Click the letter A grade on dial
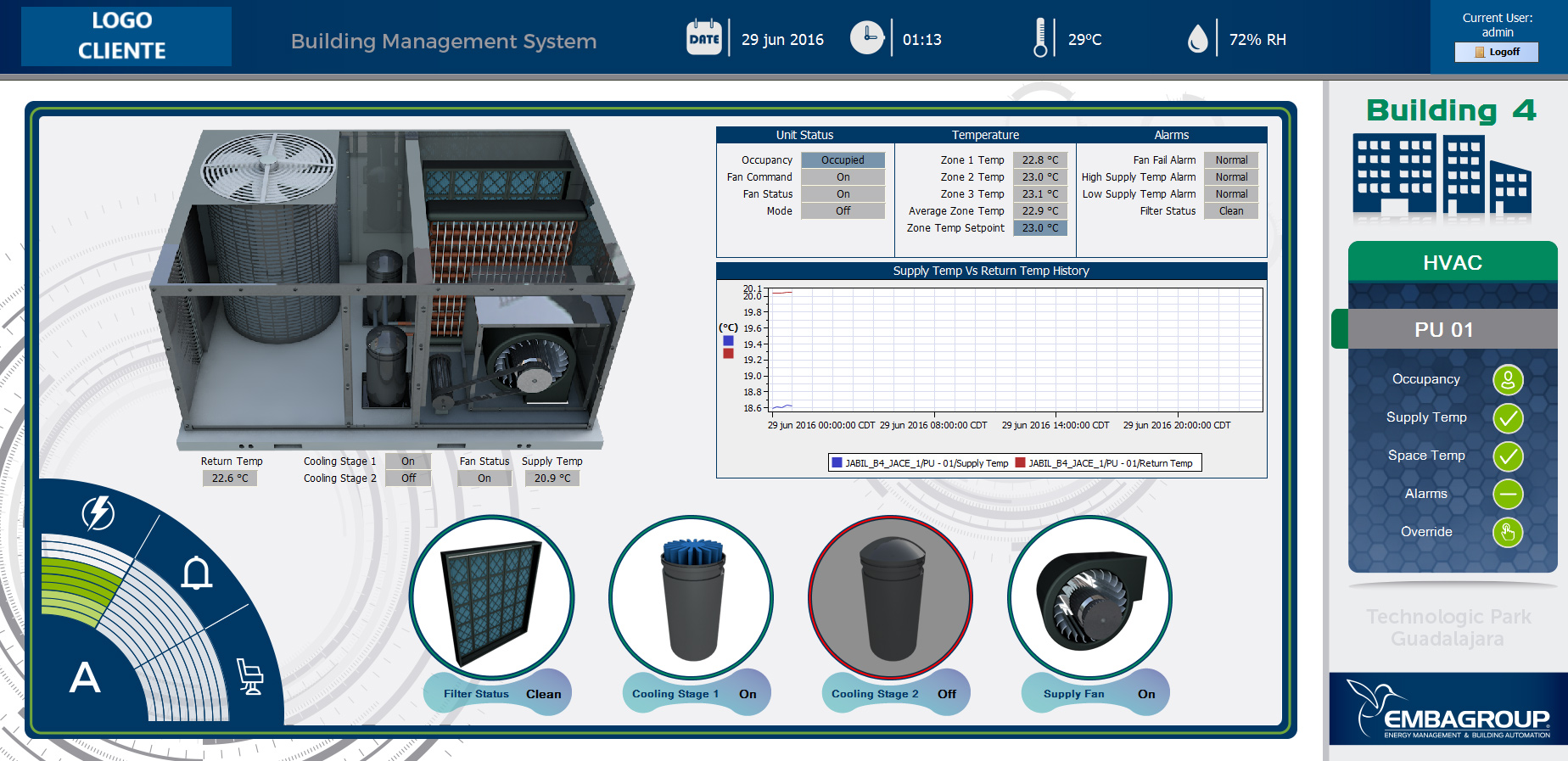This screenshot has width=1568, height=761. [85, 677]
